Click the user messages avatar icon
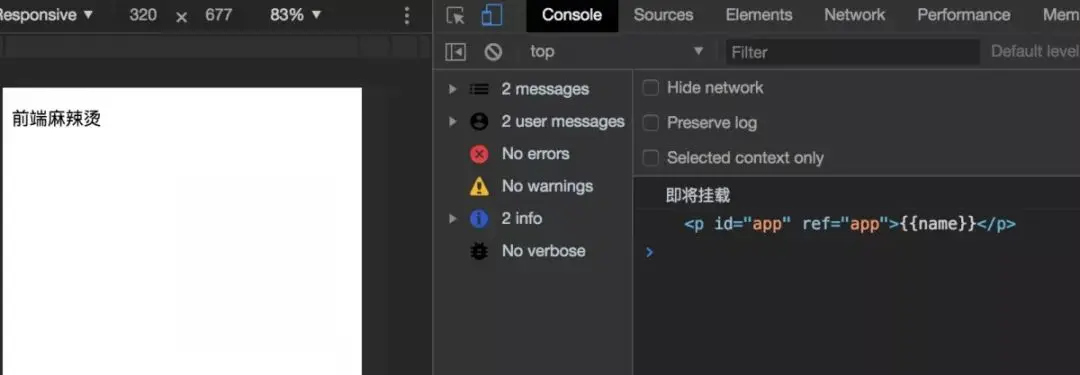 (x=479, y=121)
